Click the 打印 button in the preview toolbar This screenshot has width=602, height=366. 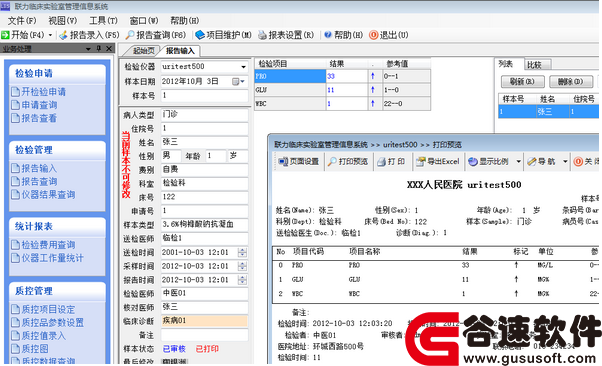coord(392,162)
